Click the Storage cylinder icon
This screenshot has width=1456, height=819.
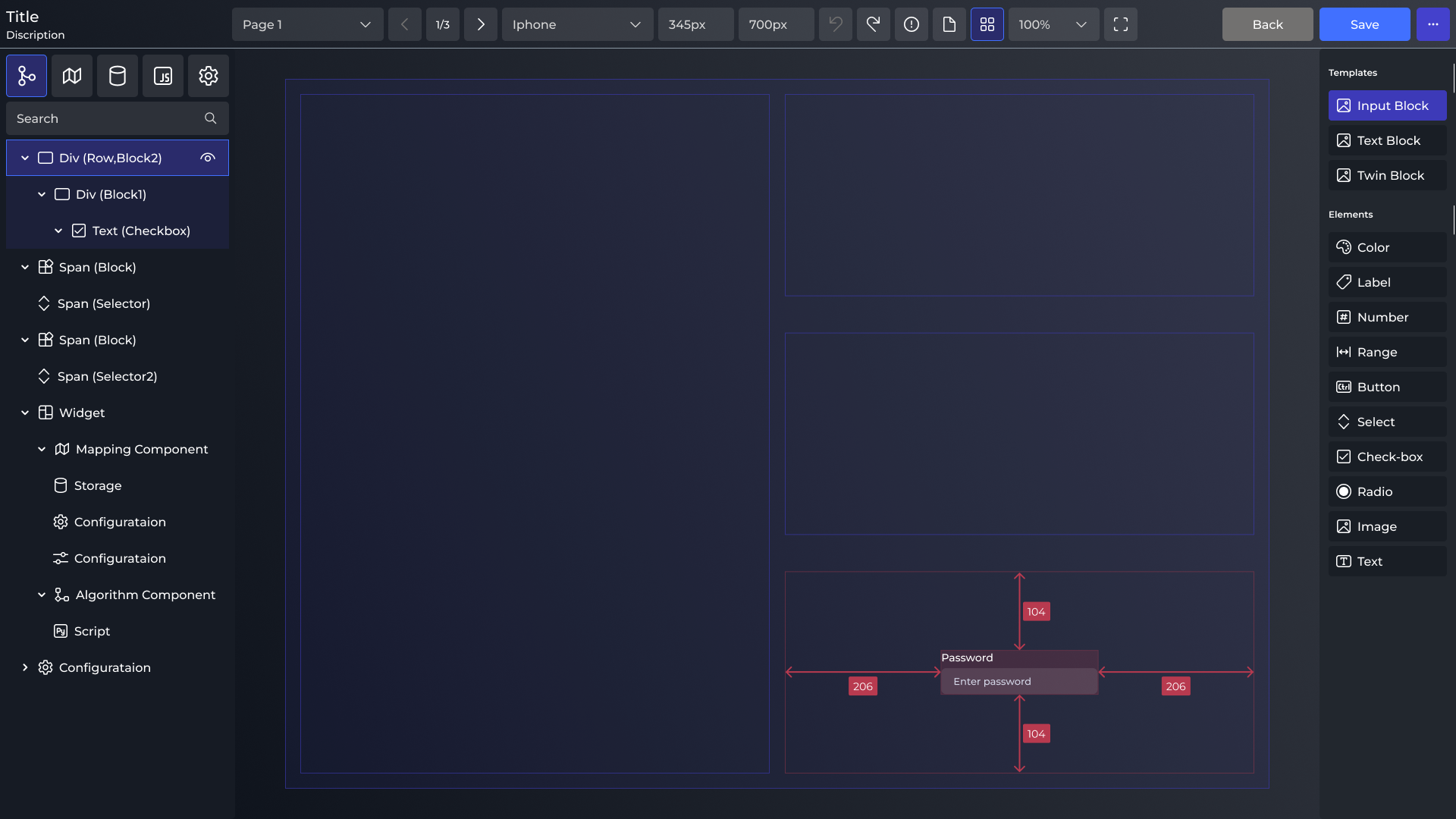[61, 485]
